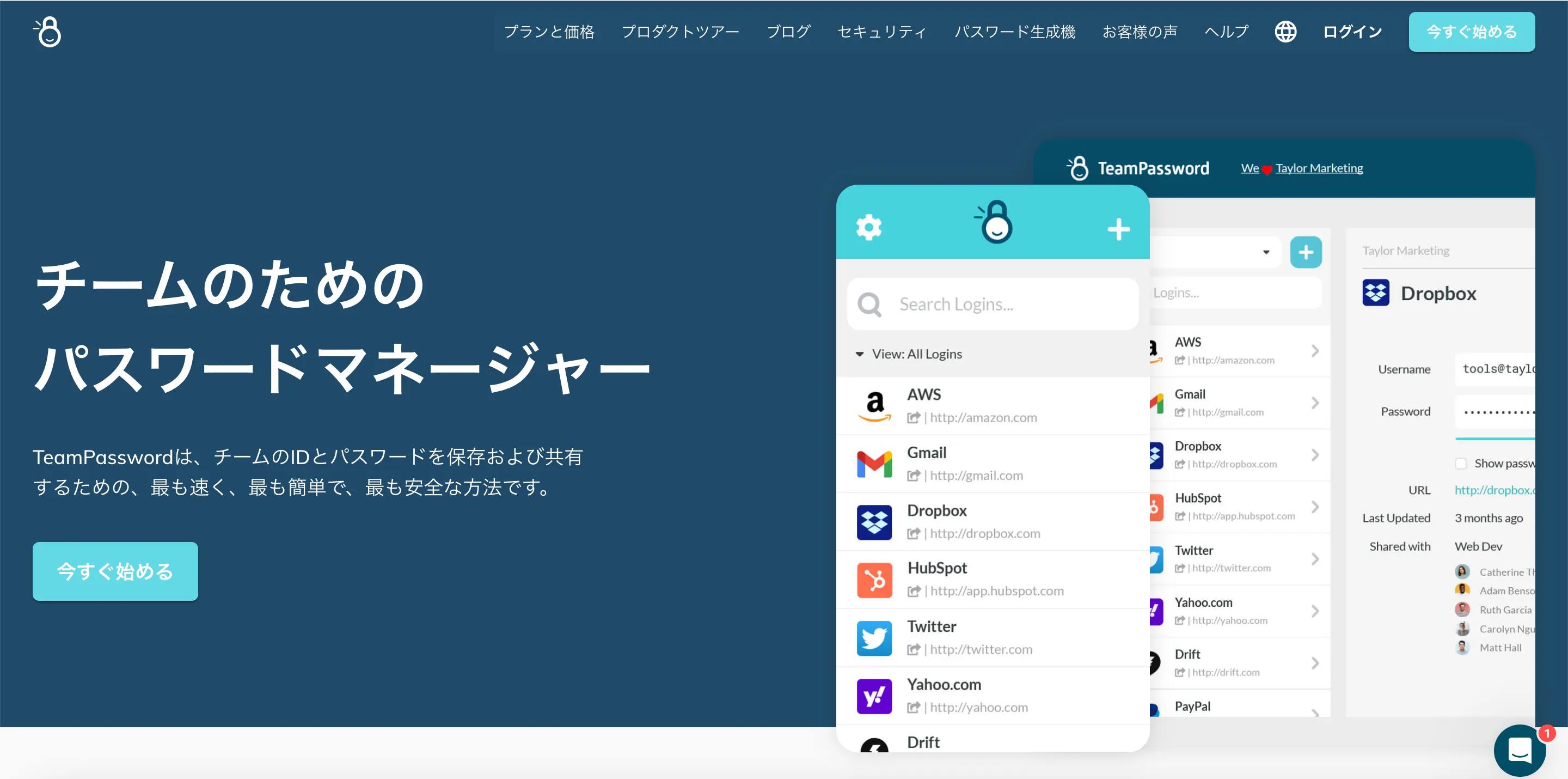The image size is (1568, 779).
Task: Open HubSpot entry chevron in dashboard list
Action: click(x=1315, y=507)
